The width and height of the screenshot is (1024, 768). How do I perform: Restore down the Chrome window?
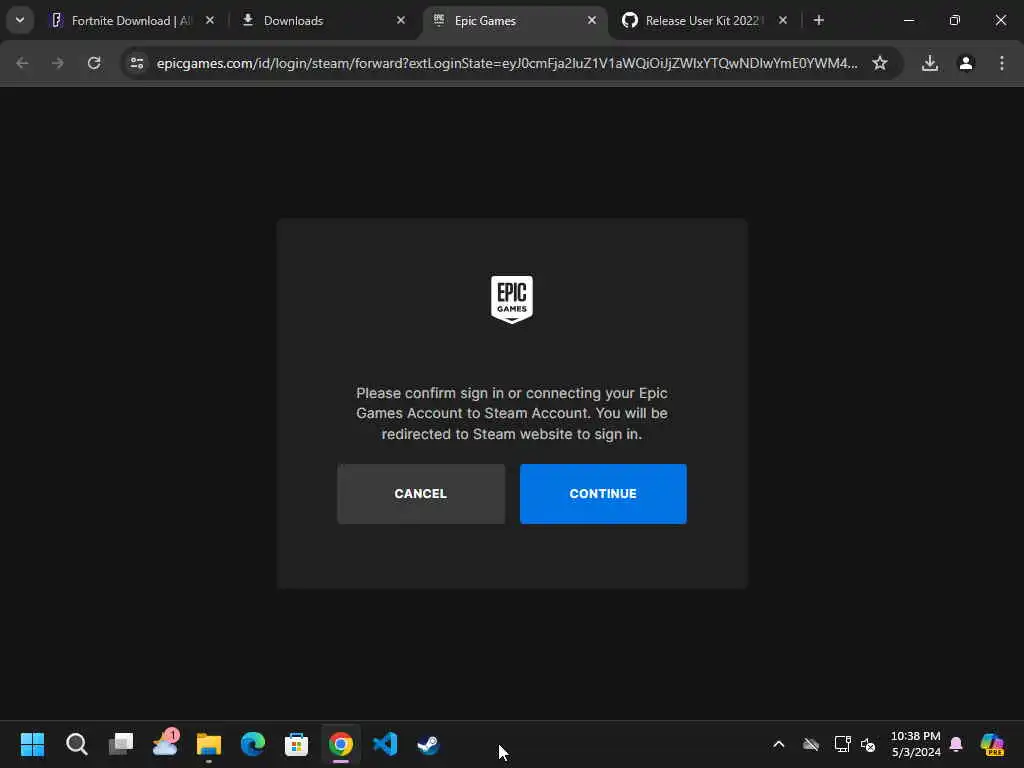tap(955, 20)
